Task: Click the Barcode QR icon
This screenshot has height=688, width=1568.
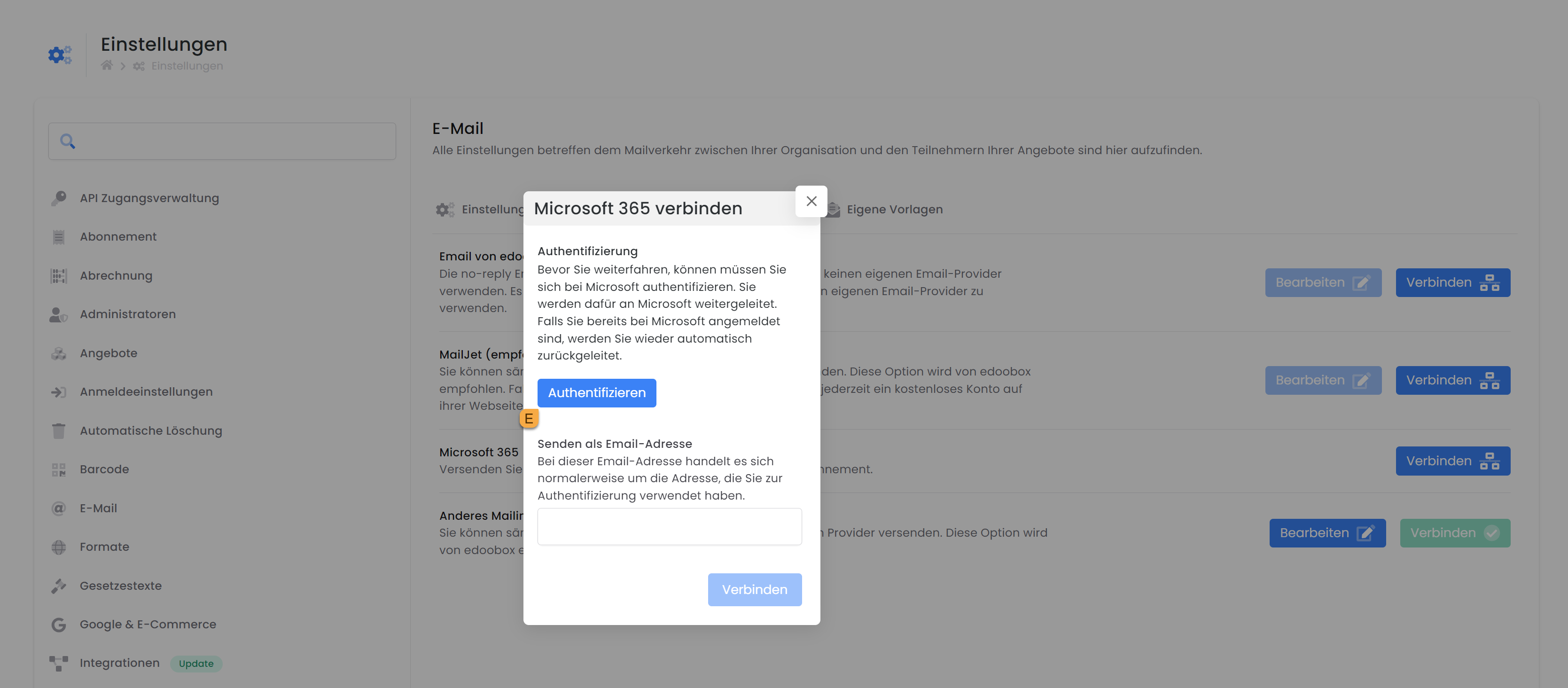Action: click(x=58, y=469)
